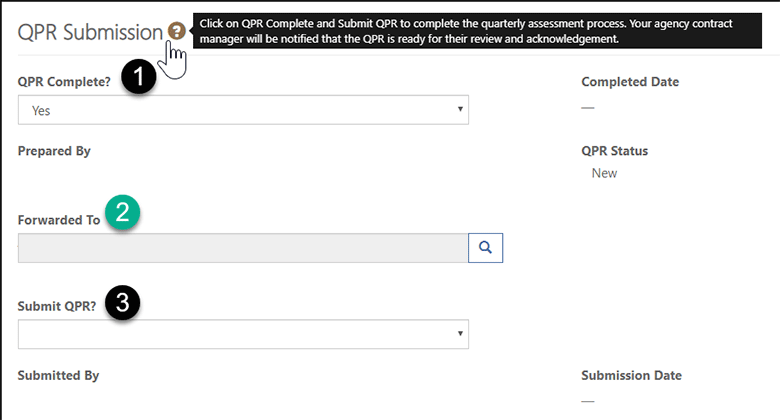Viewport: 780px width, 420px height.
Task: Click the help question-mark icon beside QPR Submission
Action: pyautogui.click(x=176, y=31)
